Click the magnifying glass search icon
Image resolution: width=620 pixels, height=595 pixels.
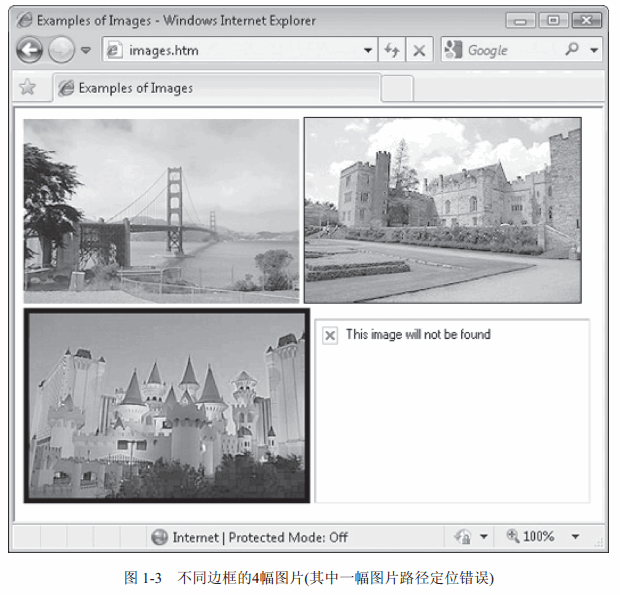[572, 49]
